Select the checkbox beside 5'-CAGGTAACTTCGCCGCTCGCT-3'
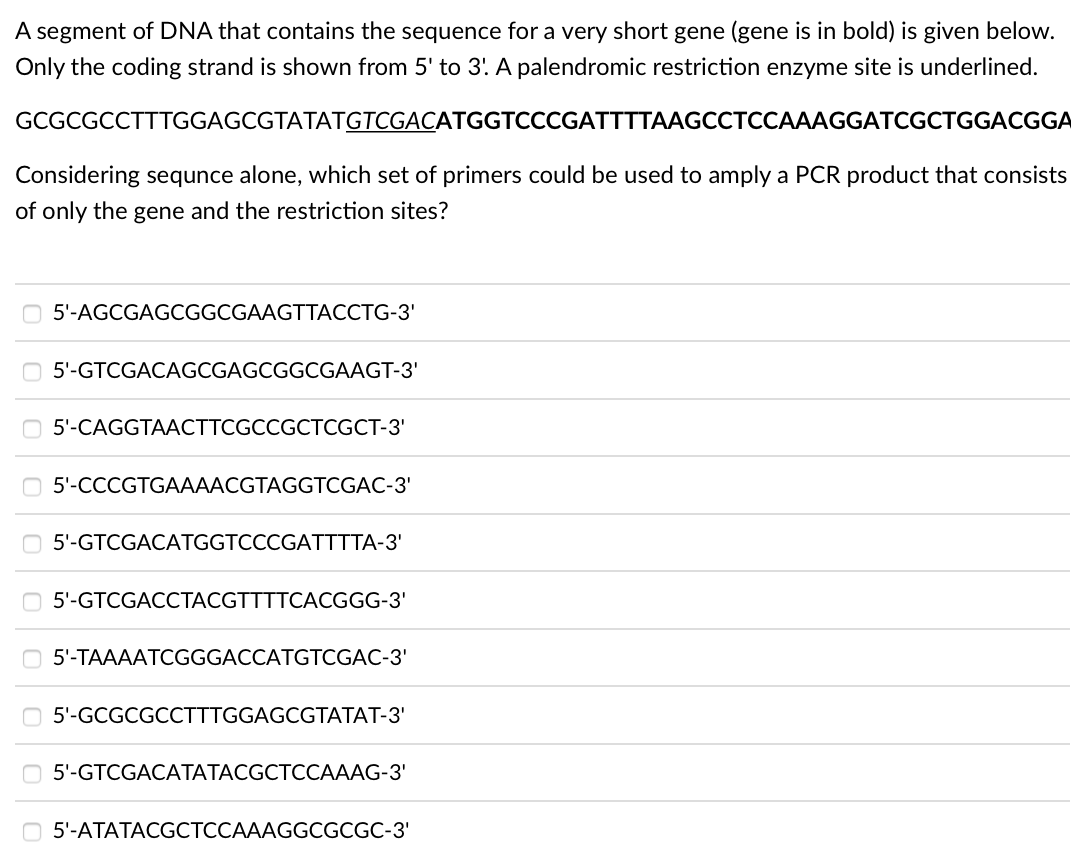 pyautogui.click(x=33, y=429)
